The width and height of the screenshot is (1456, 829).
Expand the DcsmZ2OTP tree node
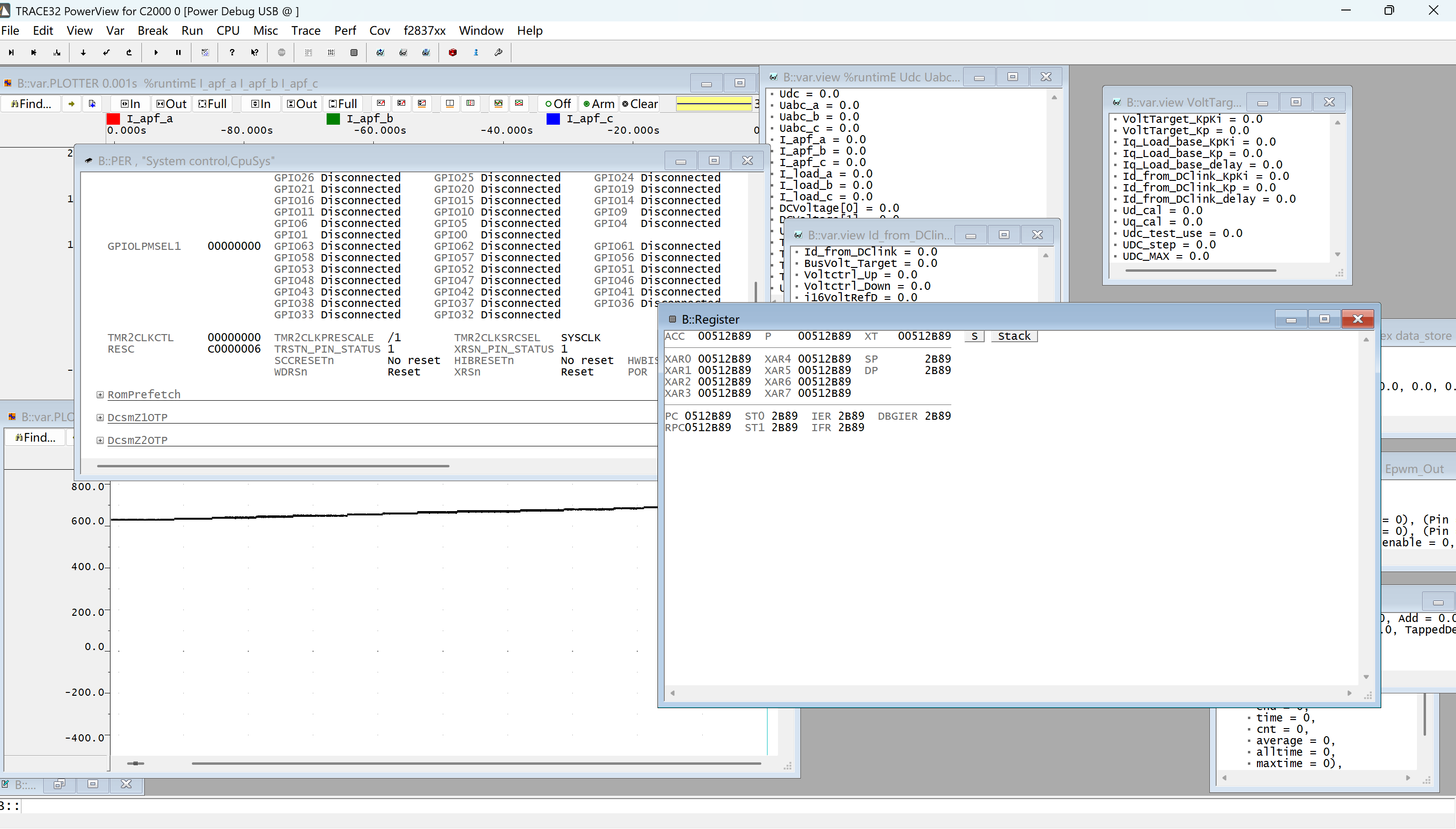point(100,440)
